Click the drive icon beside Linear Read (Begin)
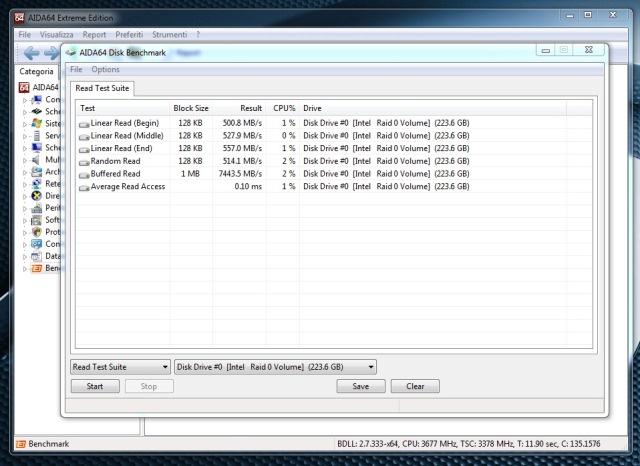This screenshot has width=640, height=466. pyautogui.click(x=84, y=124)
